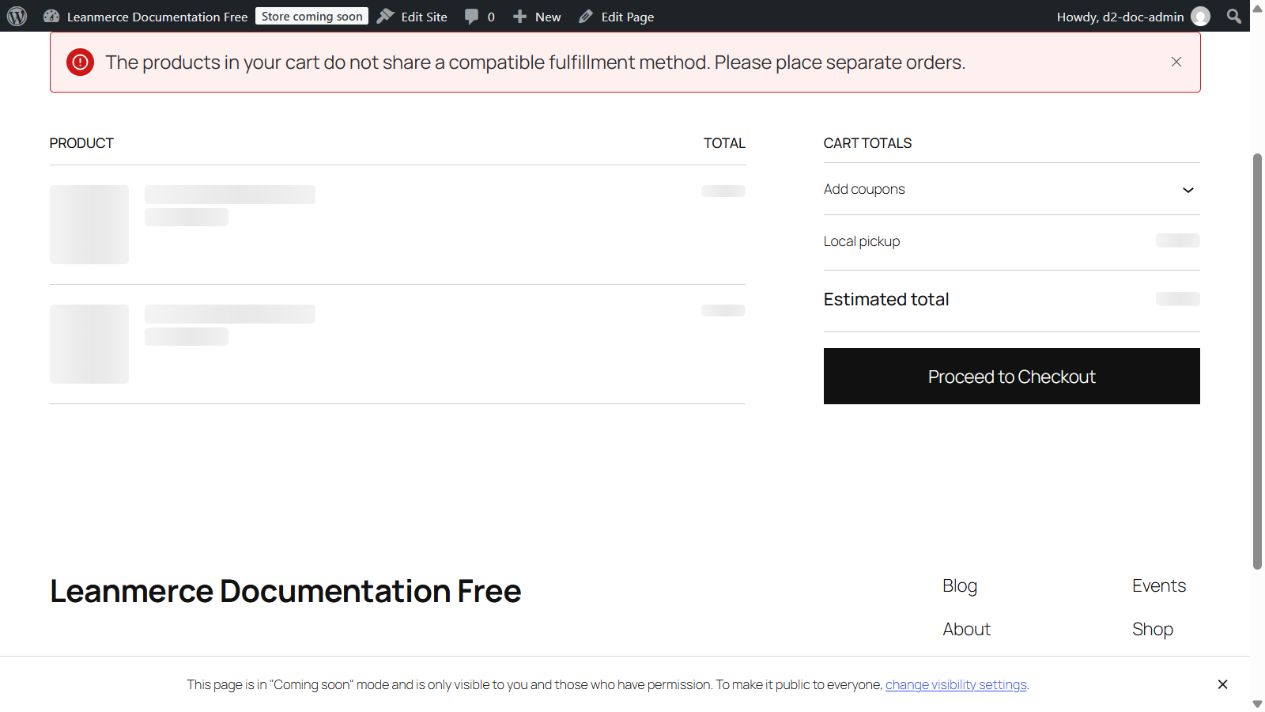The image size is (1265, 712).
Task: Open the admin bar search icon
Action: [x=1234, y=16]
